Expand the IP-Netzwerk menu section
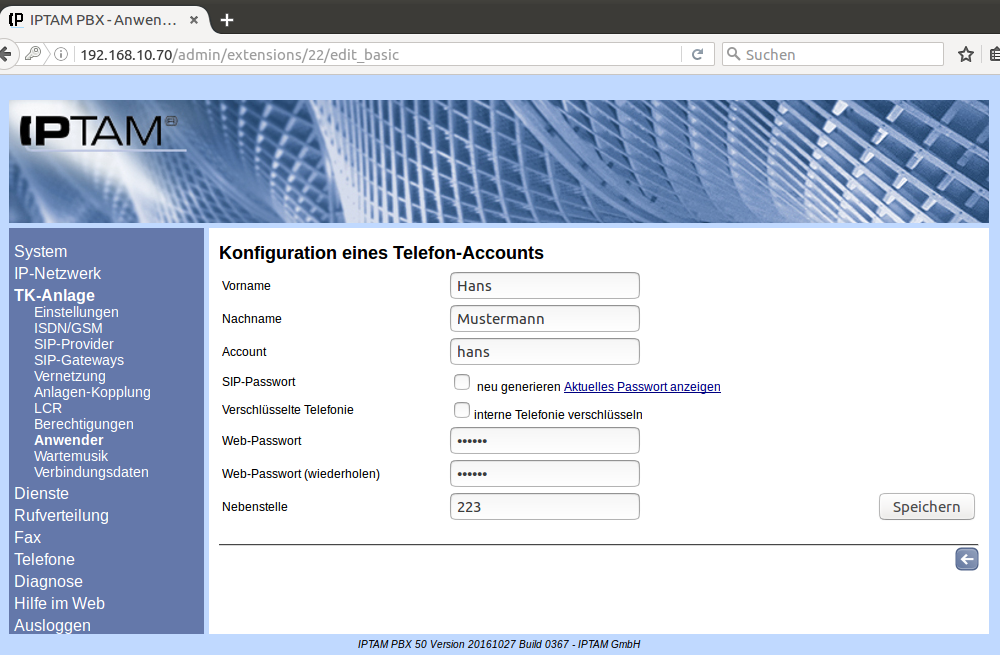This screenshot has width=1000, height=655. 57,273
